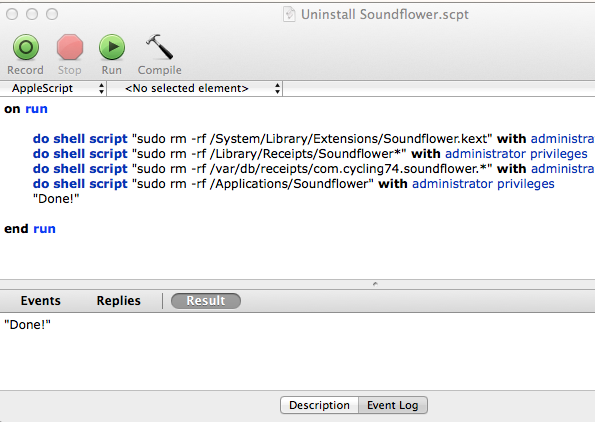The width and height of the screenshot is (595, 422).
Task: Click the green Record button icon
Action: 26,47
